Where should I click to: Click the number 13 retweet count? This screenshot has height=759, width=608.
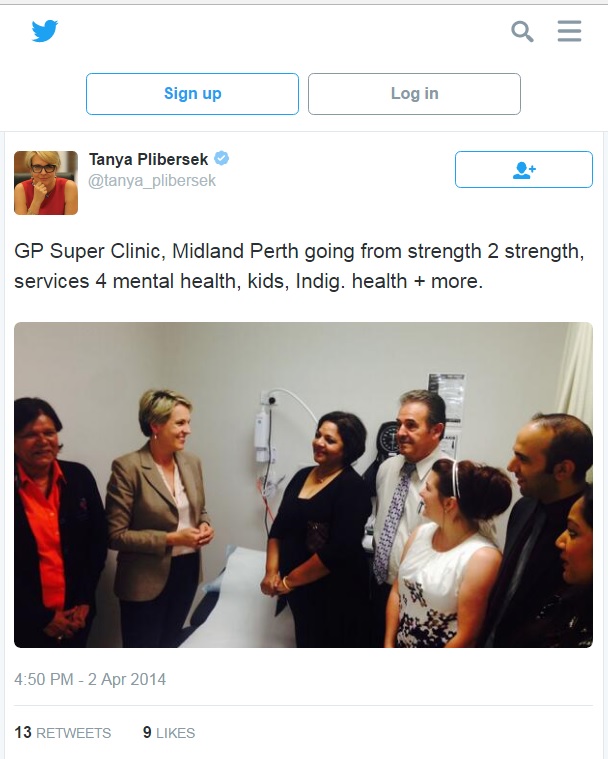(23, 732)
